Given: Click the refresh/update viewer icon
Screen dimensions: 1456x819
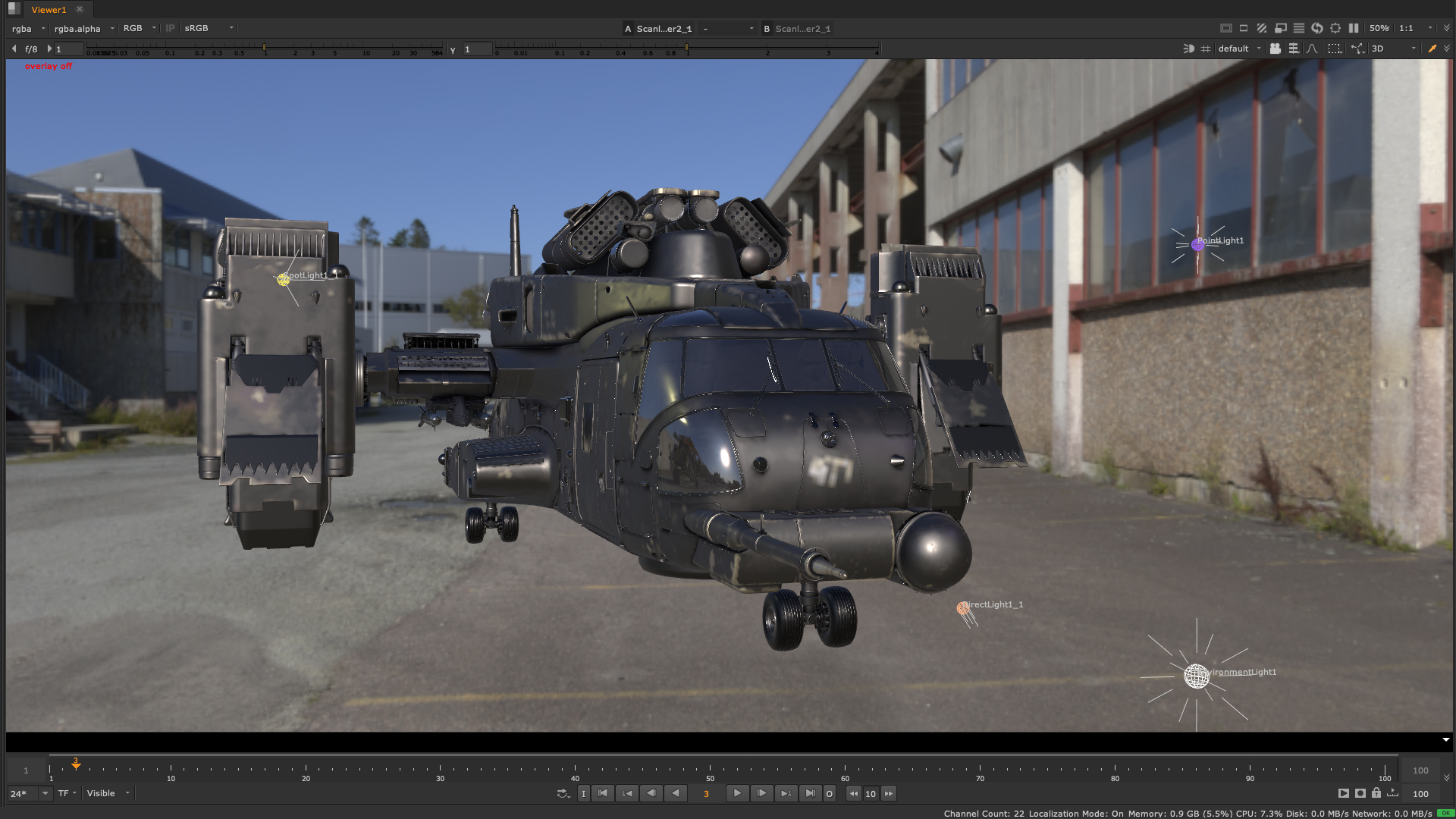Looking at the screenshot, I should coord(1317,28).
